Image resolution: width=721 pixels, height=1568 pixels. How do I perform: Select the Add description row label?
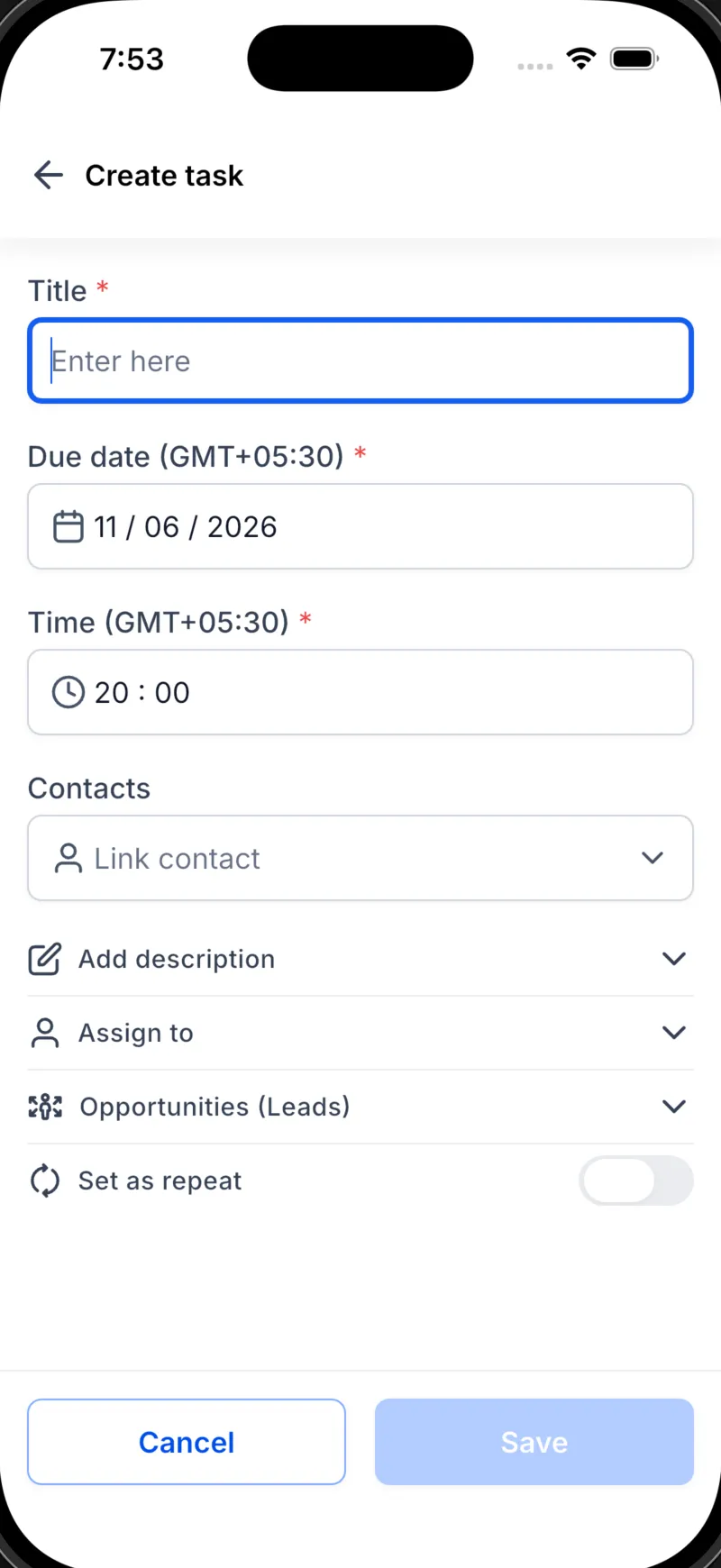[x=177, y=959]
